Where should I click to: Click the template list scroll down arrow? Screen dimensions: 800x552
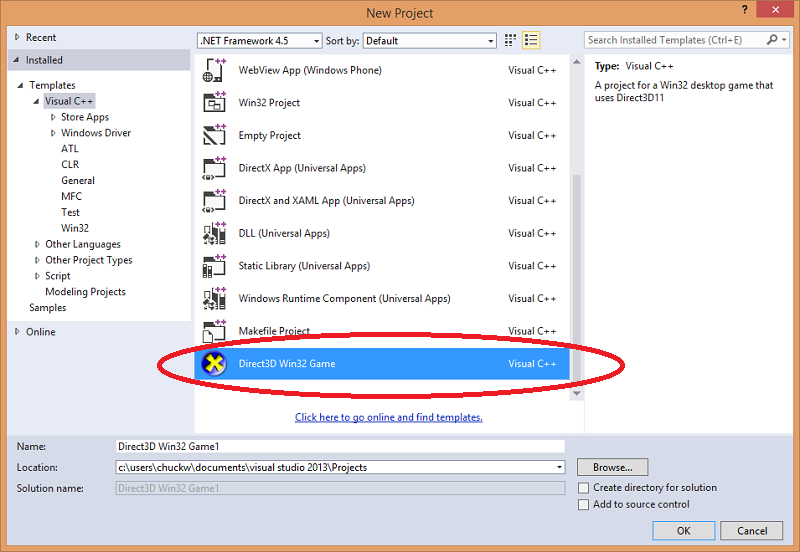point(577,393)
